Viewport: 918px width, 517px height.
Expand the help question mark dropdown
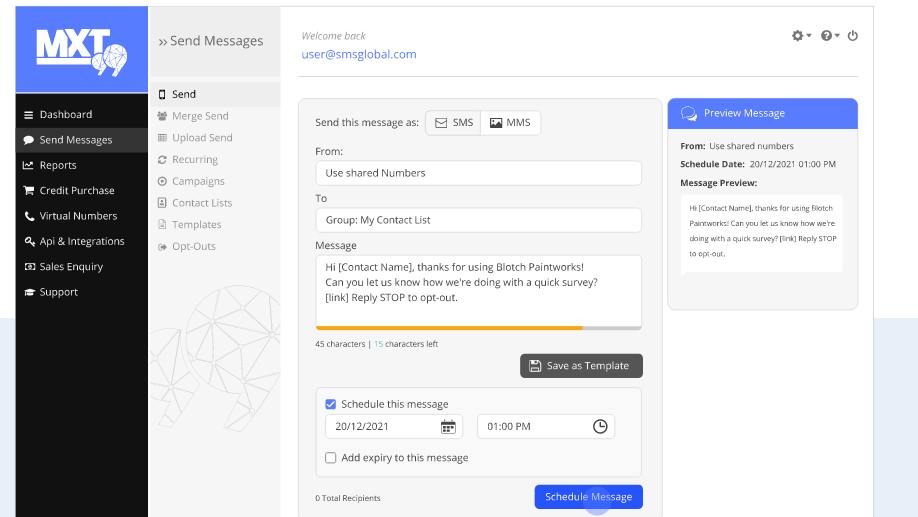(x=830, y=36)
